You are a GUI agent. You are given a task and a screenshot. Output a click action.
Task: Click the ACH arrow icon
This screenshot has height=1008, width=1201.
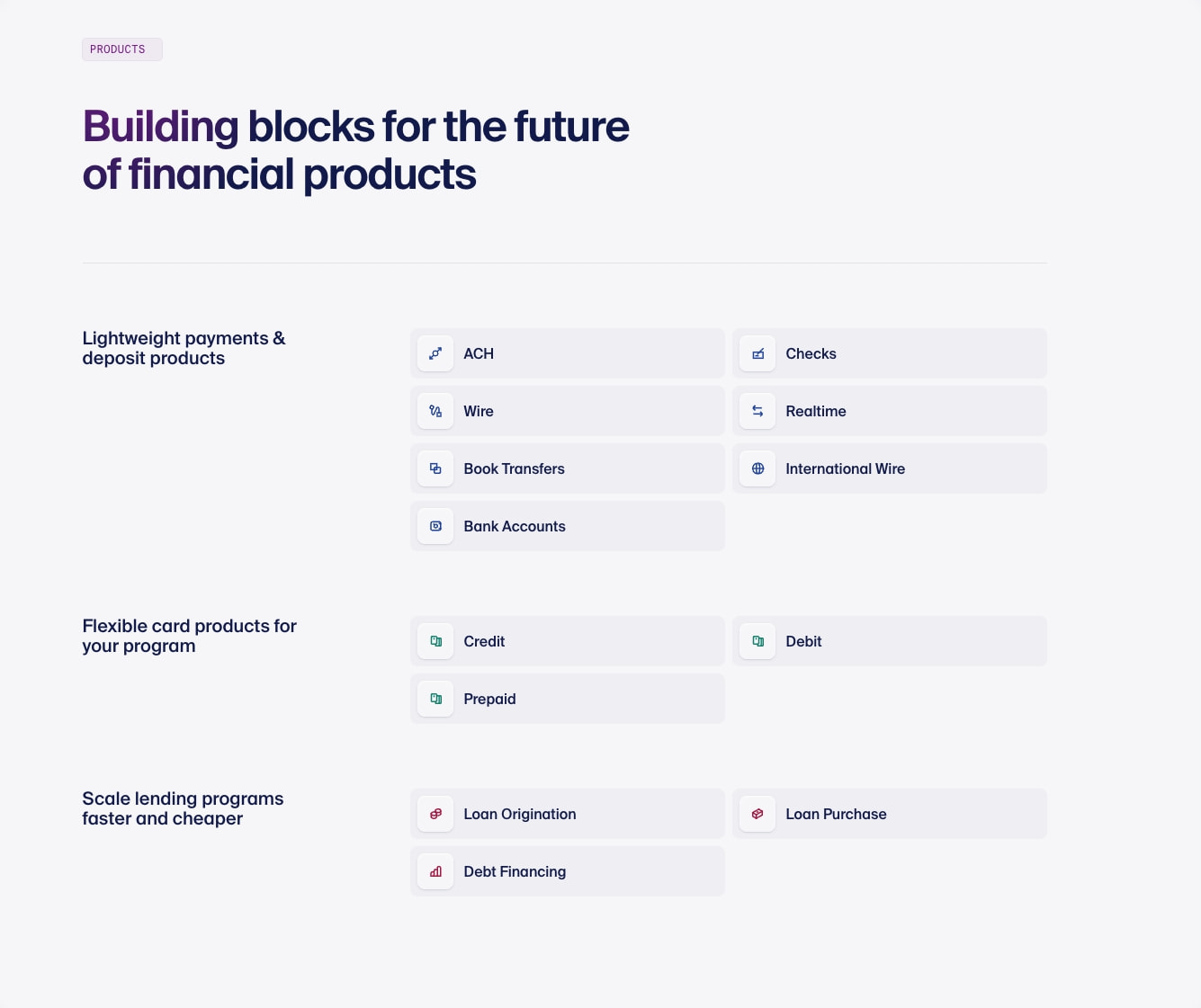435,353
